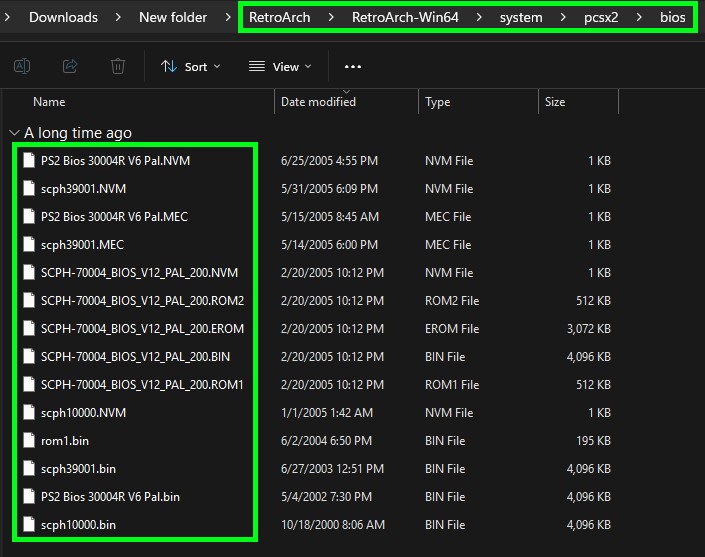Click the Share toolbar icon
This screenshot has width=705, height=557.
click(70, 67)
